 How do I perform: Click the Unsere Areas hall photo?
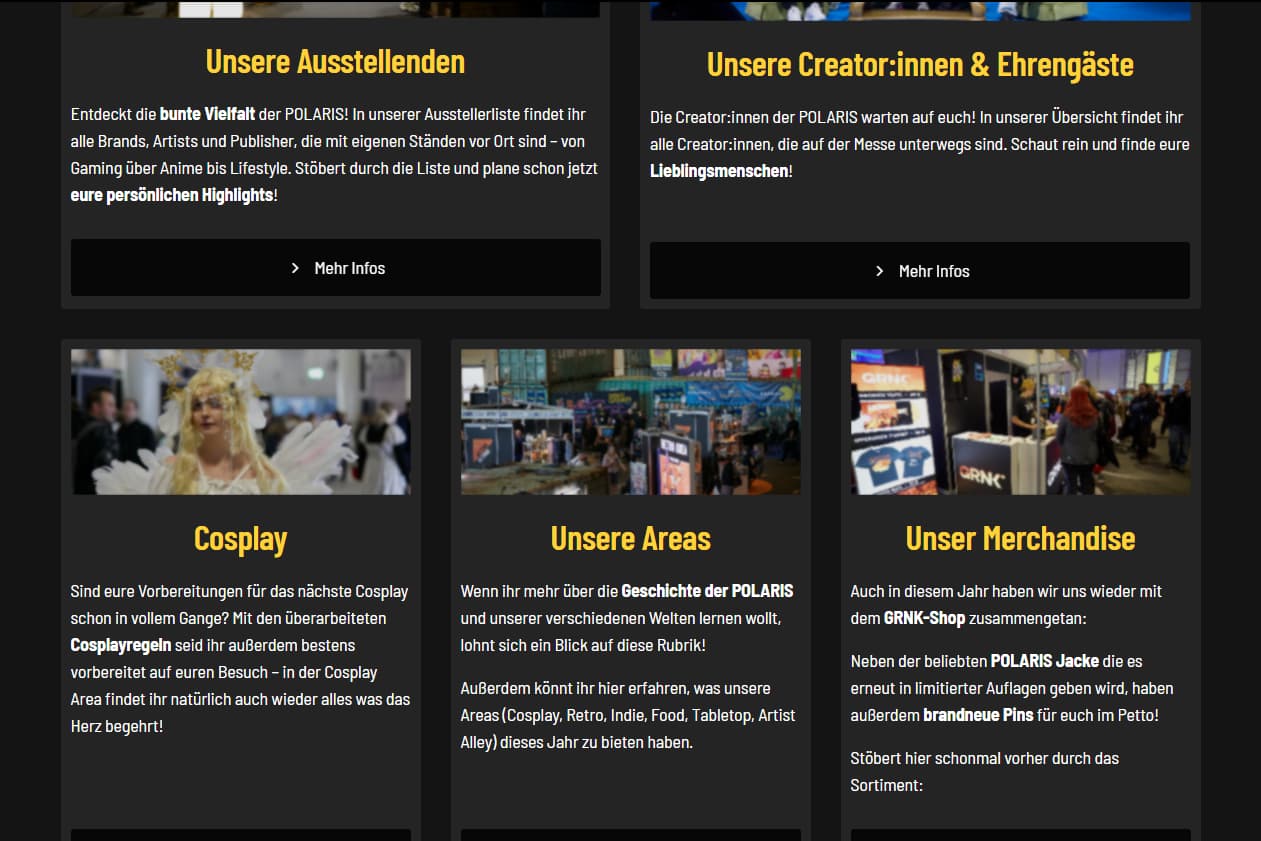pyautogui.click(x=630, y=421)
